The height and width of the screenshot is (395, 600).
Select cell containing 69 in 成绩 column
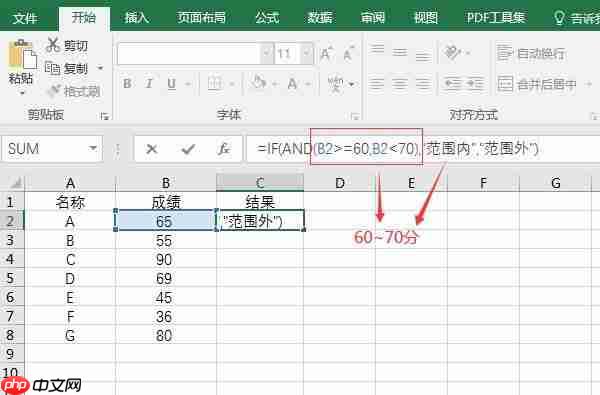(165, 278)
